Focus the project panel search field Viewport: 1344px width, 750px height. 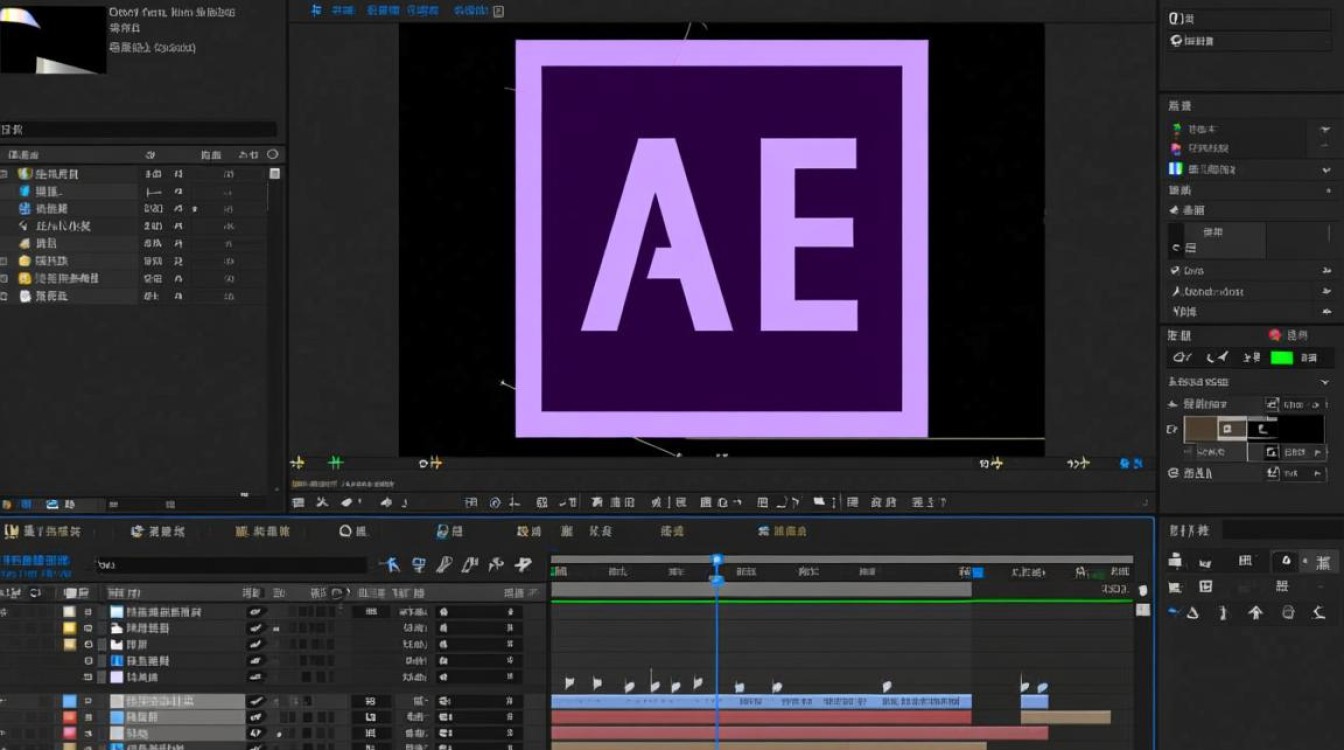pos(140,129)
